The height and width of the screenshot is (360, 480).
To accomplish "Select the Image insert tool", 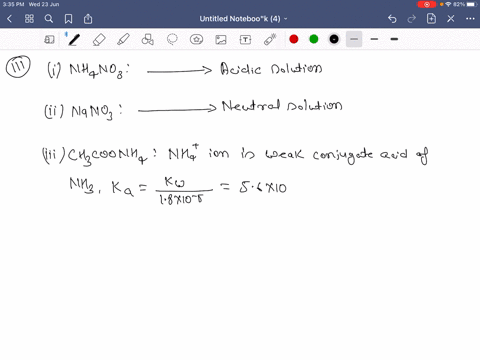I will coord(221,40).
